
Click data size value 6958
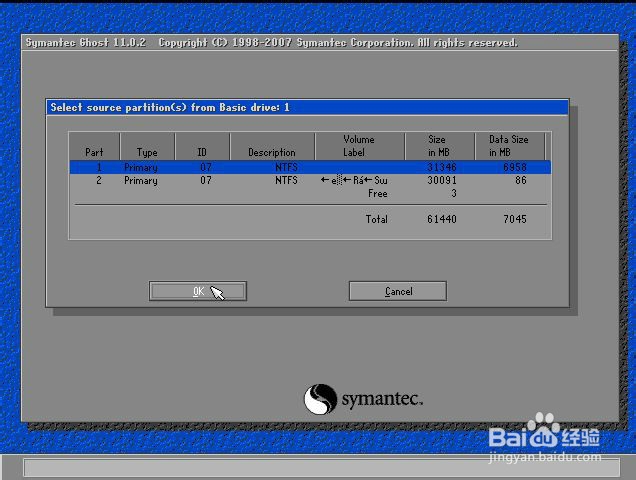pos(515,167)
